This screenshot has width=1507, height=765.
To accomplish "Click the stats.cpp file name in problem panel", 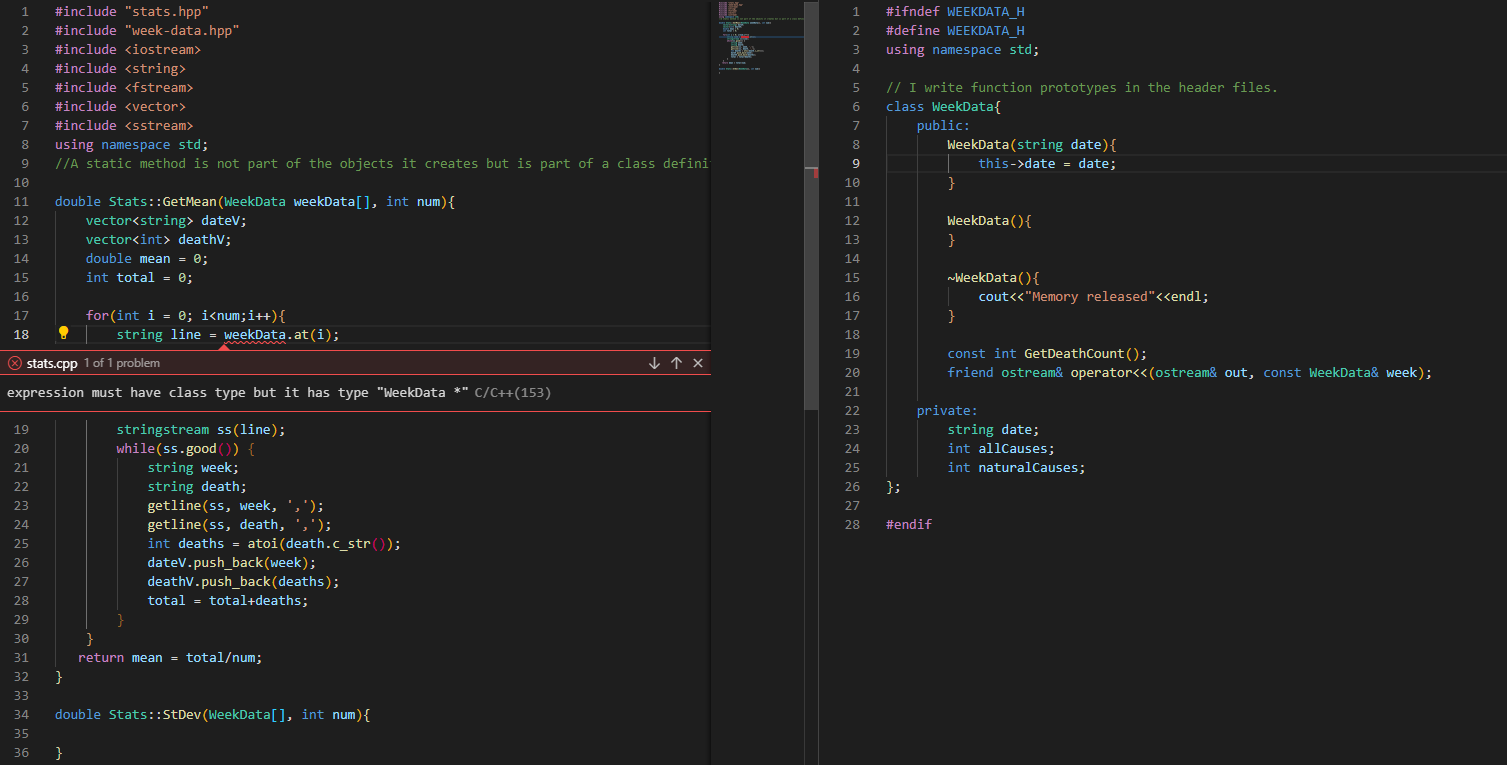I will 52,363.
